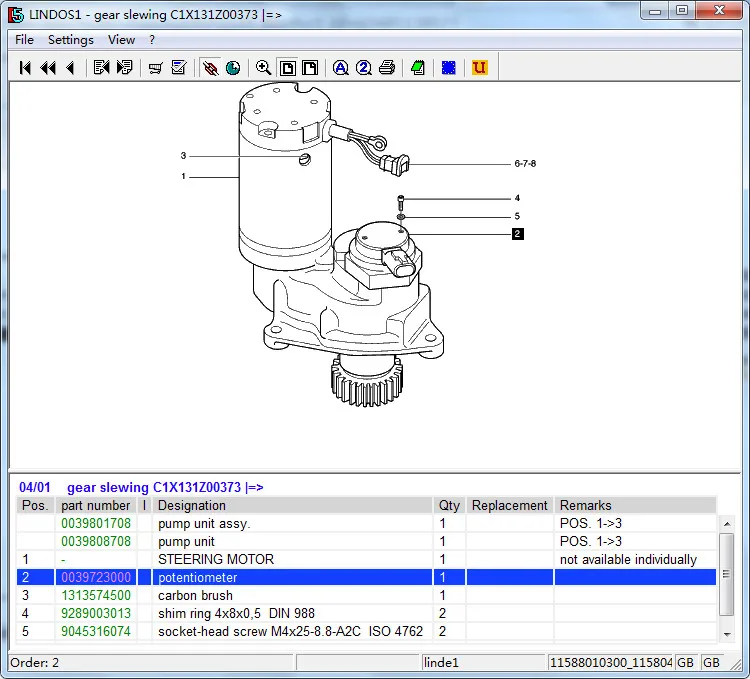Click the teal clock icon
Image resolution: width=750 pixels, height=679 pixels.
click(x=233, y=68)
